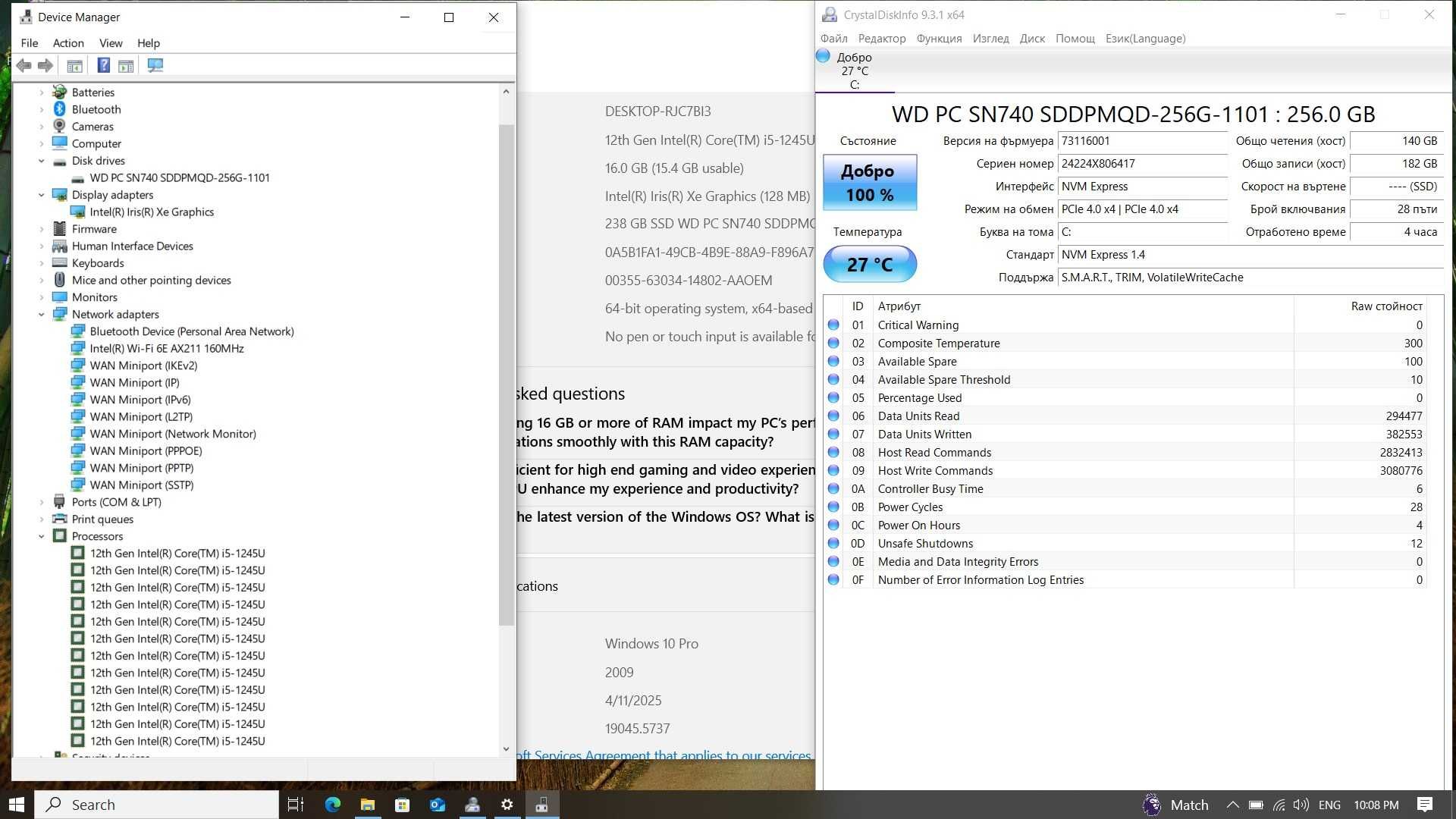This screenshot has height=819, width=1456.
Task: Open the Функция menu in CrystalDiskInfo
Action: (939, 39)
